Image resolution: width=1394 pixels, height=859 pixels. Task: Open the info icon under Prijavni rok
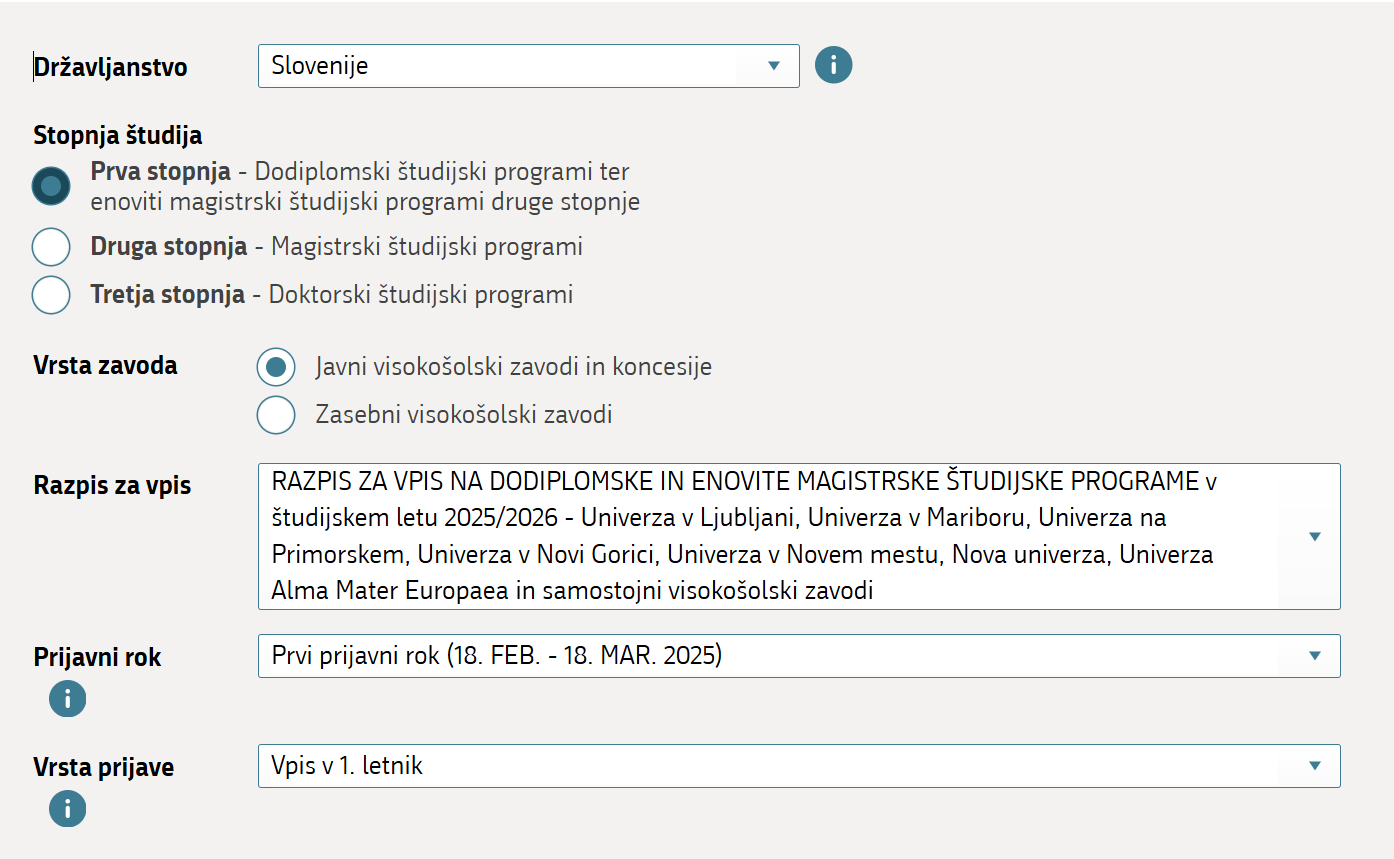pyautogui.click(x=67, y=699)
